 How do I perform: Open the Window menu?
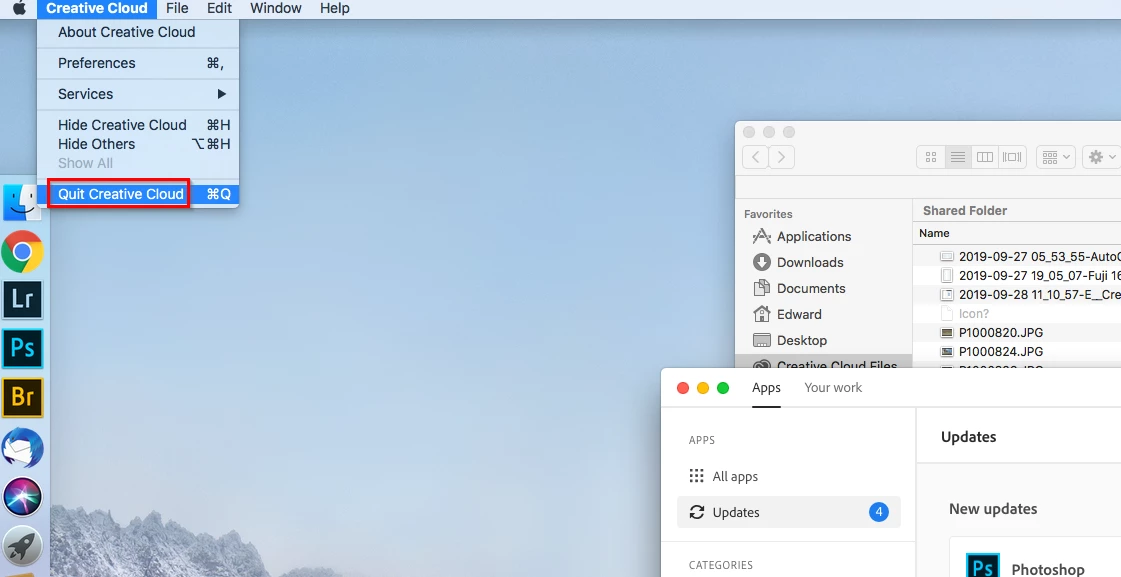coord(275,9)
